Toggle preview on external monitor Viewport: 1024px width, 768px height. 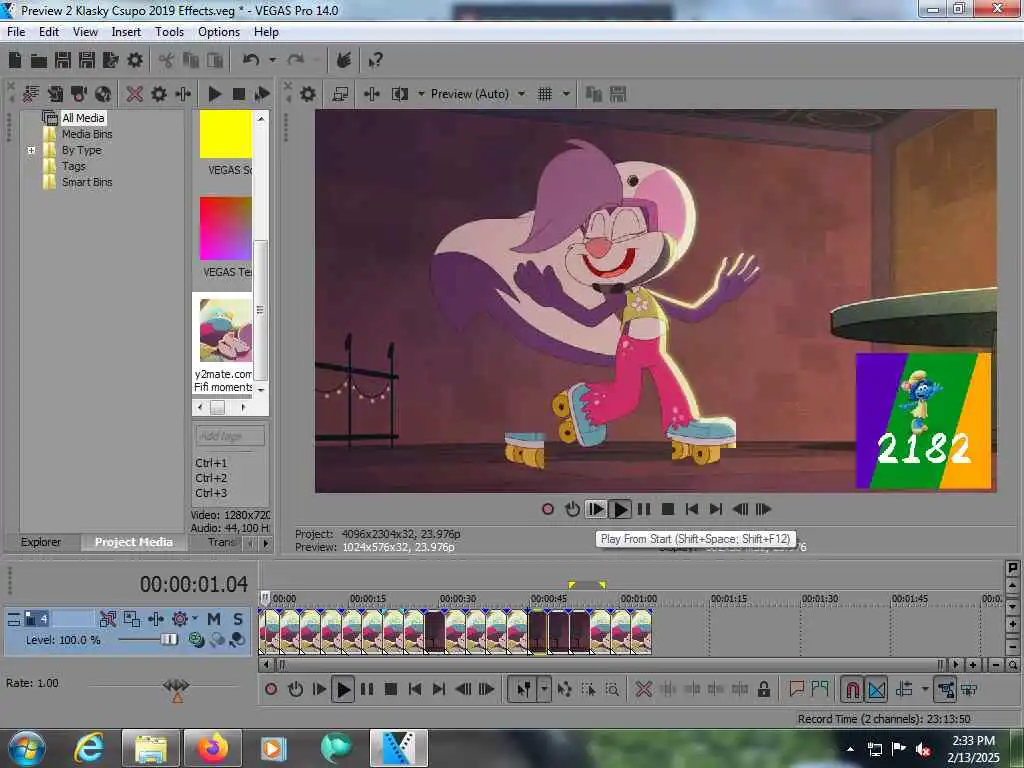click(x=340, y=95)
